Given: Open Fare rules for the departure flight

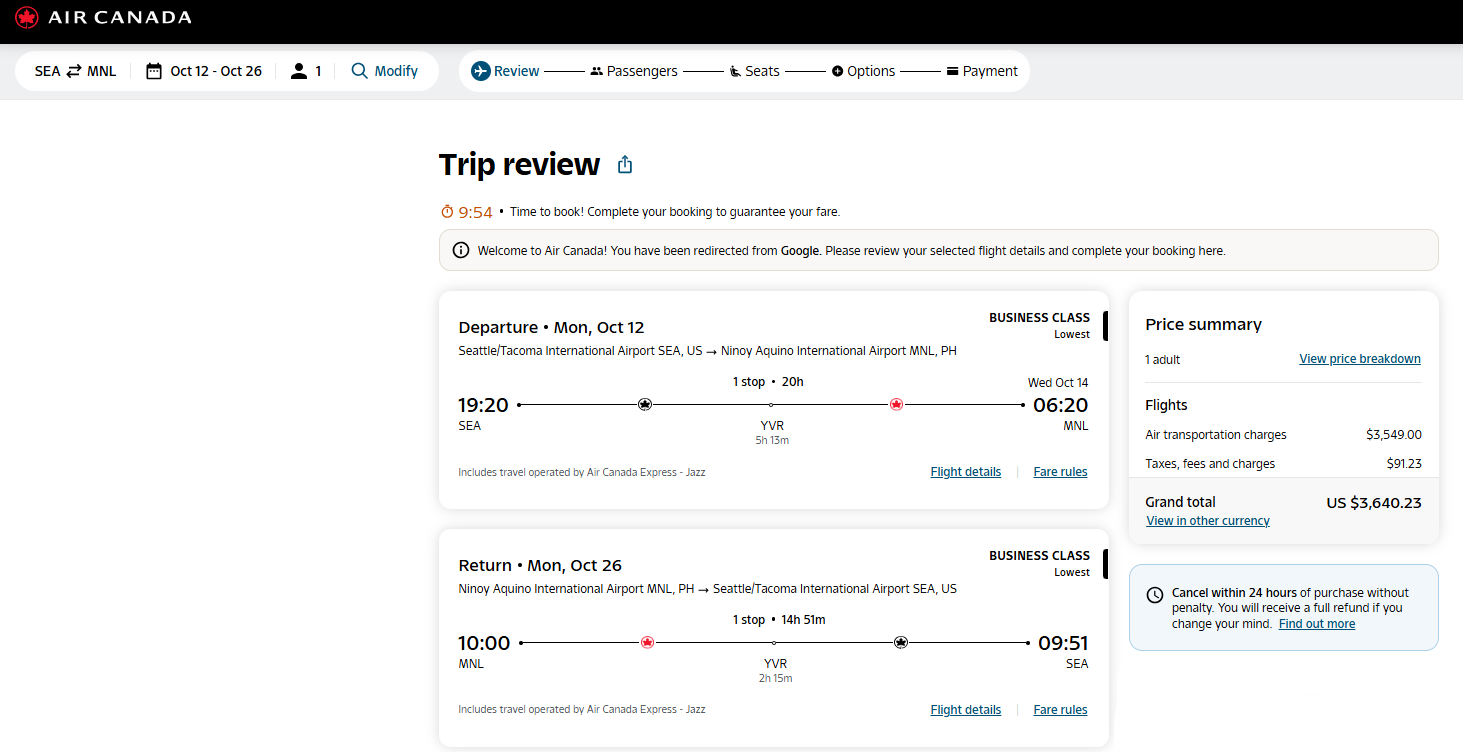Looking at the screenshot, I should pyautogui.click(x=1060, y=472).
